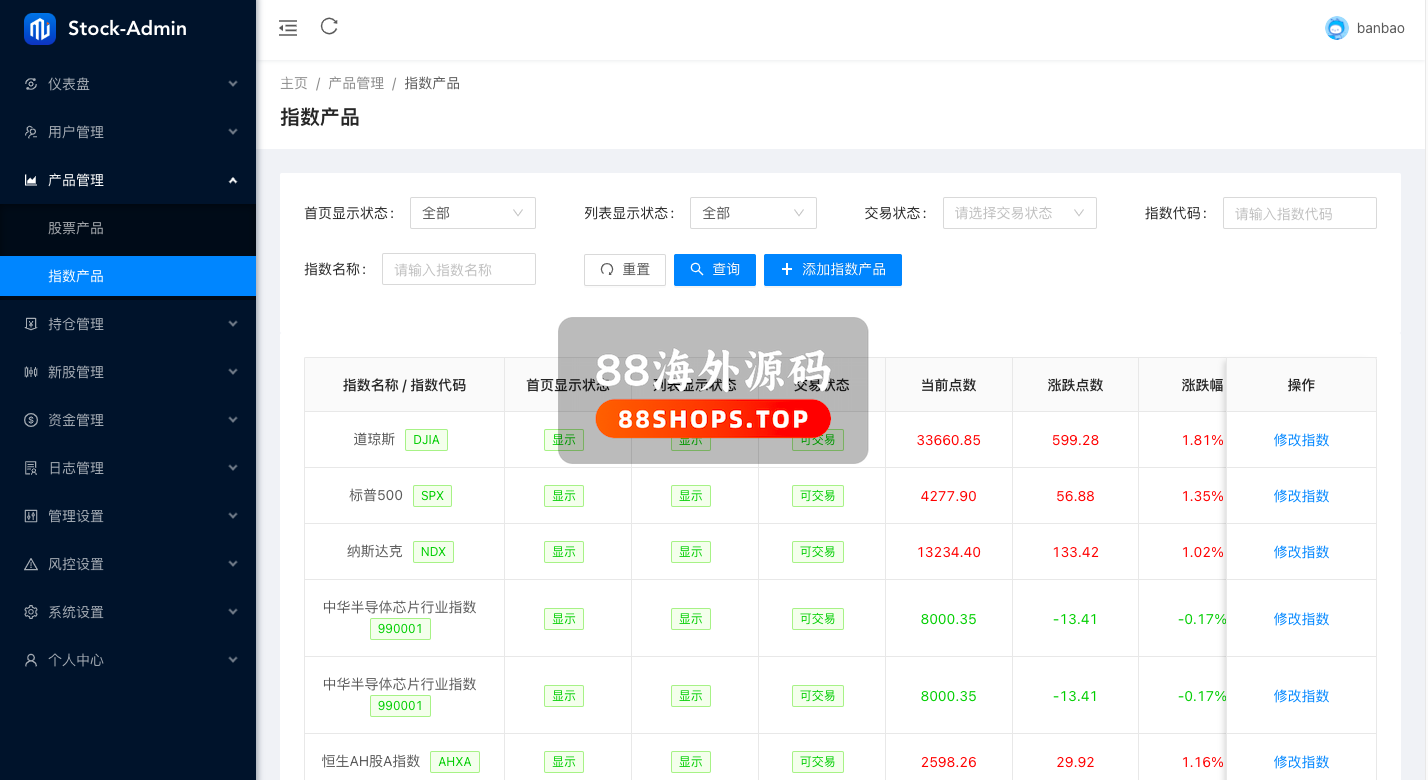
Task: Open the 首页显示状态 dropdown
Action: click(472, 213)
